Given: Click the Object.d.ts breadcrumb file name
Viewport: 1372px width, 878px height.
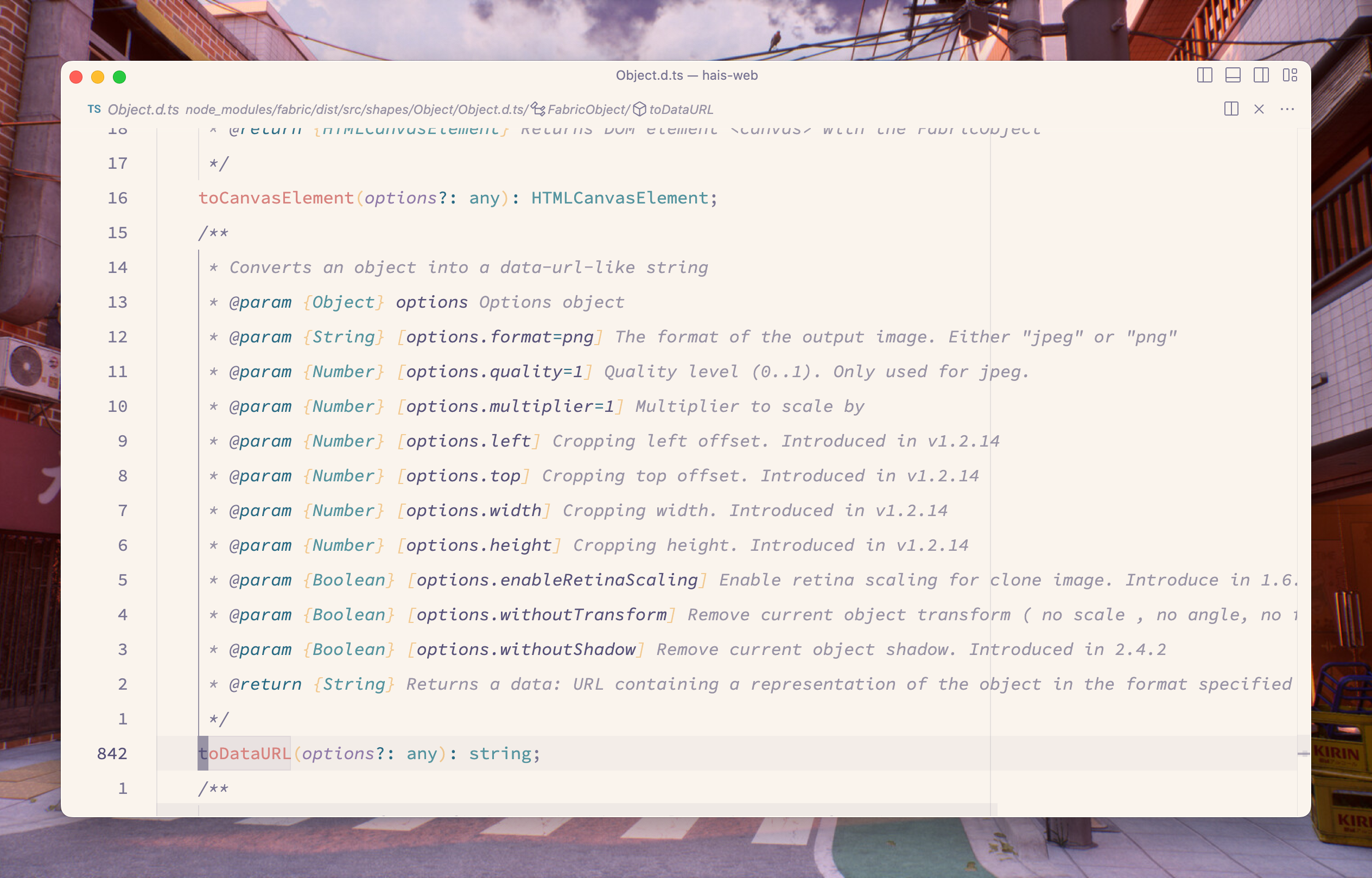Looking at the screenshot, I should click(143, 110).
